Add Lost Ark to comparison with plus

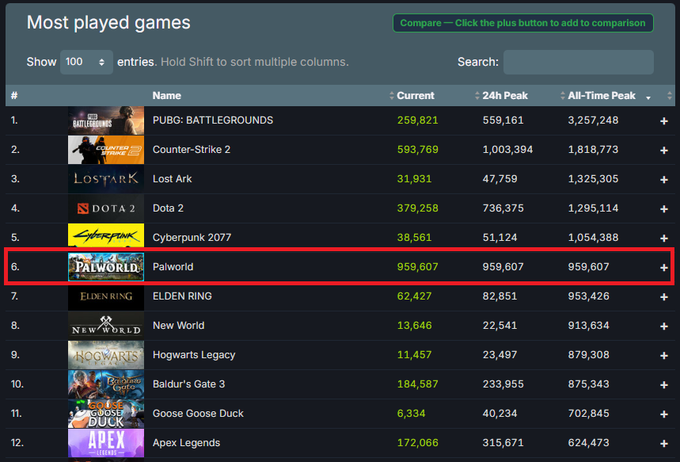tap(664, 180)
